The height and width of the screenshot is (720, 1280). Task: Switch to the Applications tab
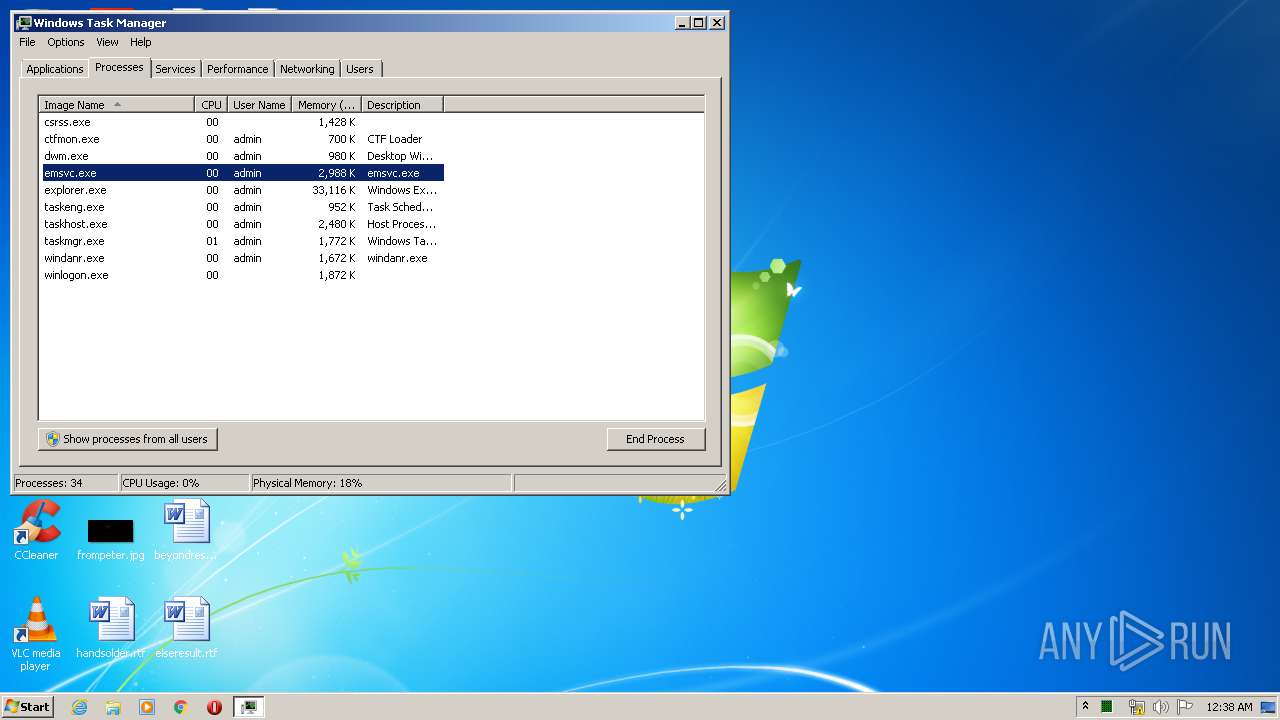click(54, 69)
